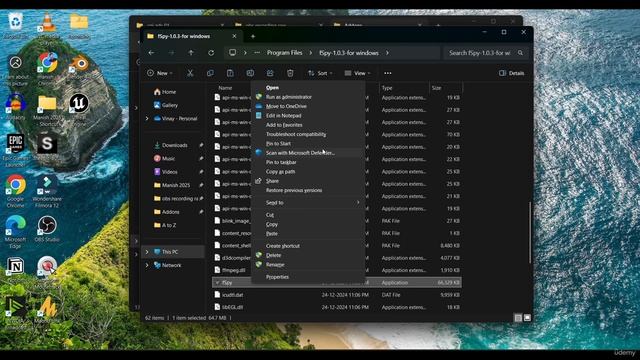Click the Delete trash icon in Explorer toolbar

click(x=290, y=73)
